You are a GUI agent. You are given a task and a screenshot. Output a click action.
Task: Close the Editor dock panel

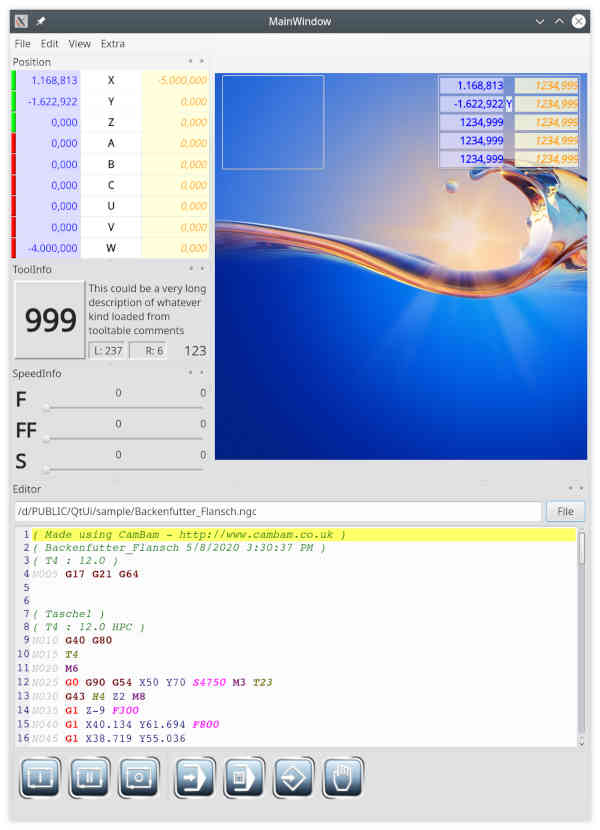tap(581, 488)
